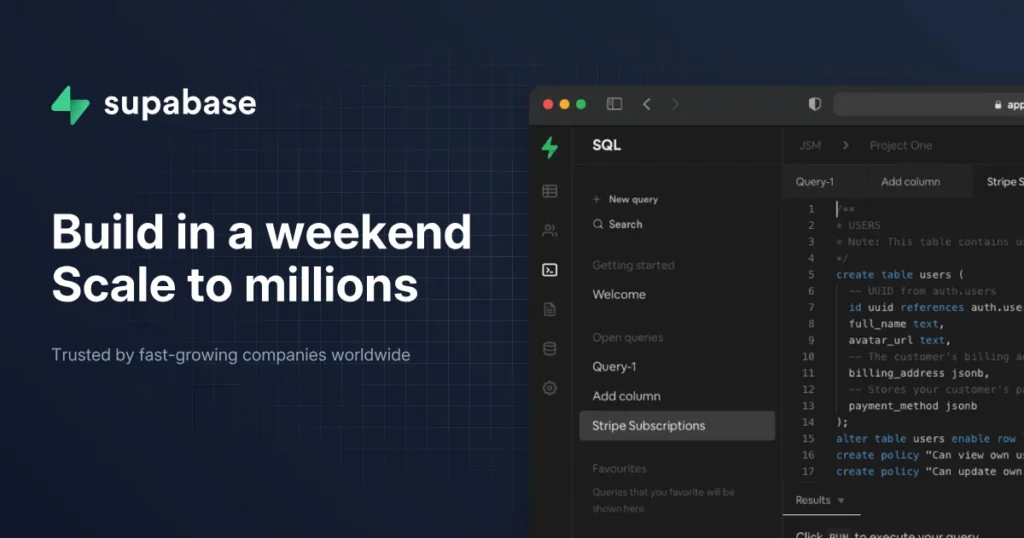
Task: Switch to the Add column editor tab
Action: [x=910, y=182]
